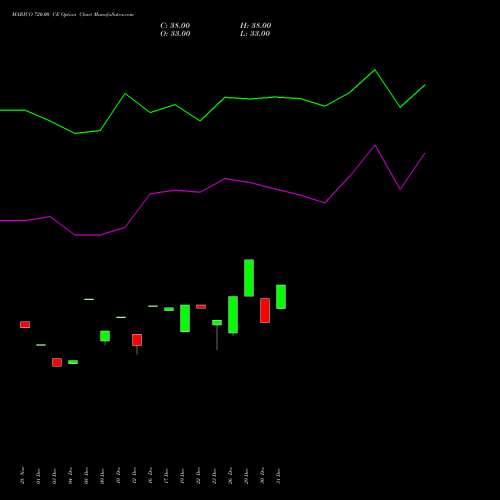Click the green candlestick above 19 Dec
Image resolution: width=500 pixels, height=500 pixels.
[185, 318]
